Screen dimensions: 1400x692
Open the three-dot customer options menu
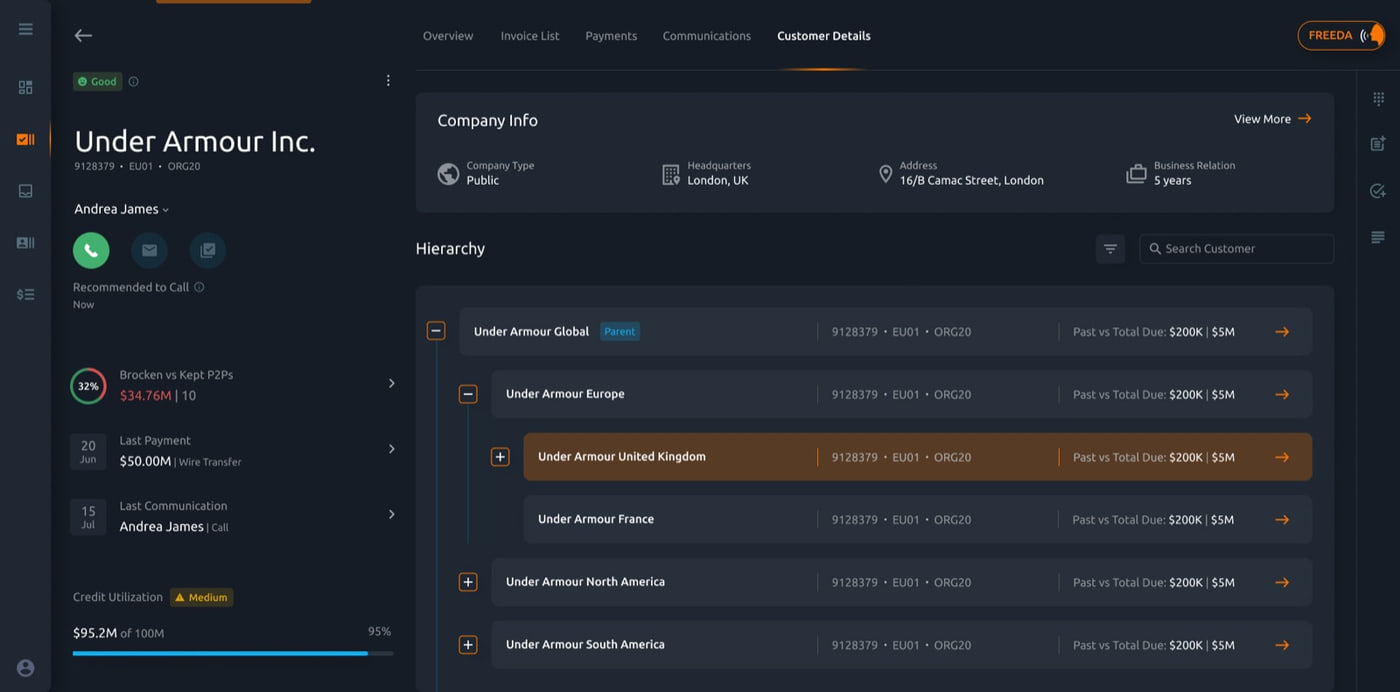pos(388,81)
